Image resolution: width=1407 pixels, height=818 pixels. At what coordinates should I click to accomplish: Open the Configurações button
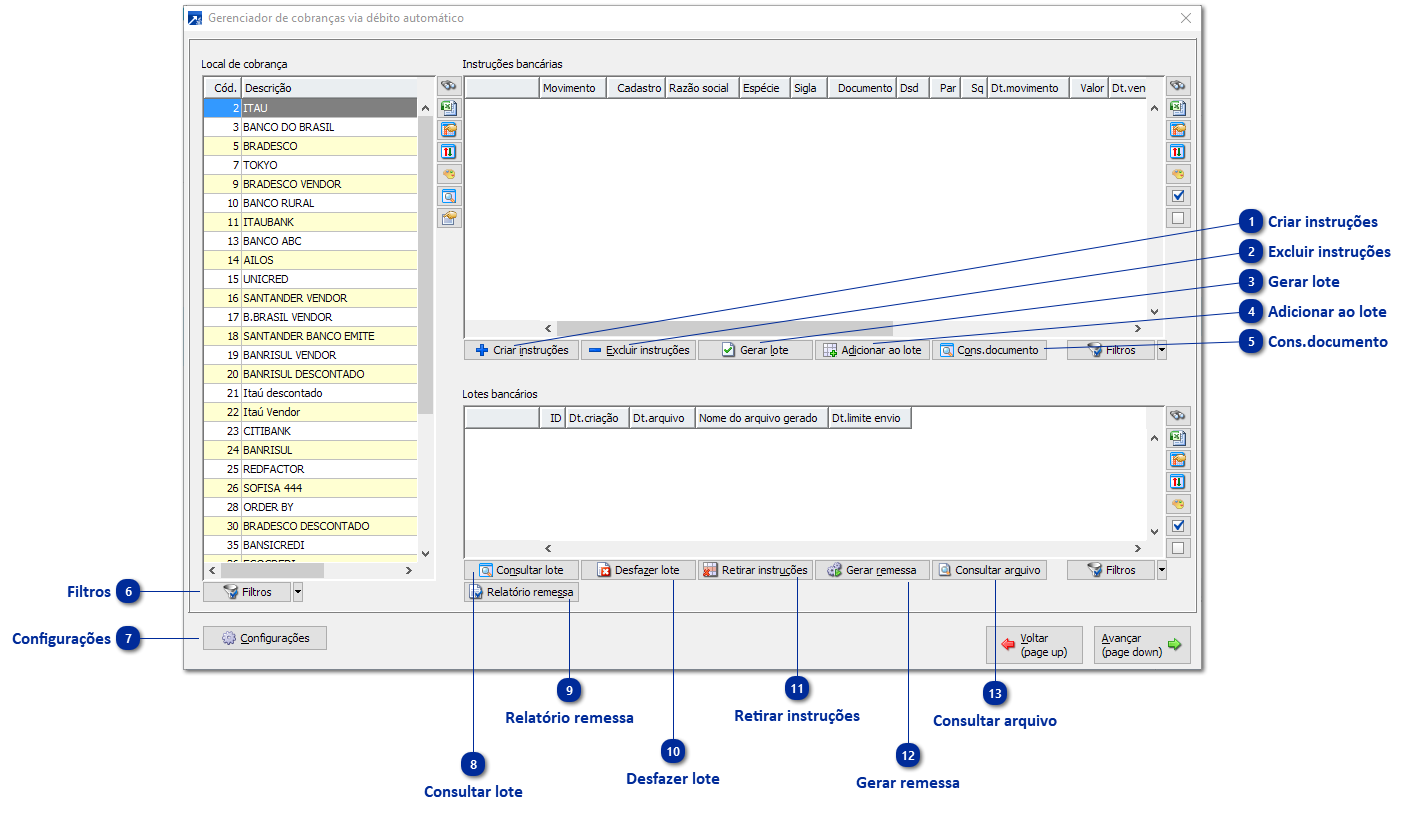(265, 638)
